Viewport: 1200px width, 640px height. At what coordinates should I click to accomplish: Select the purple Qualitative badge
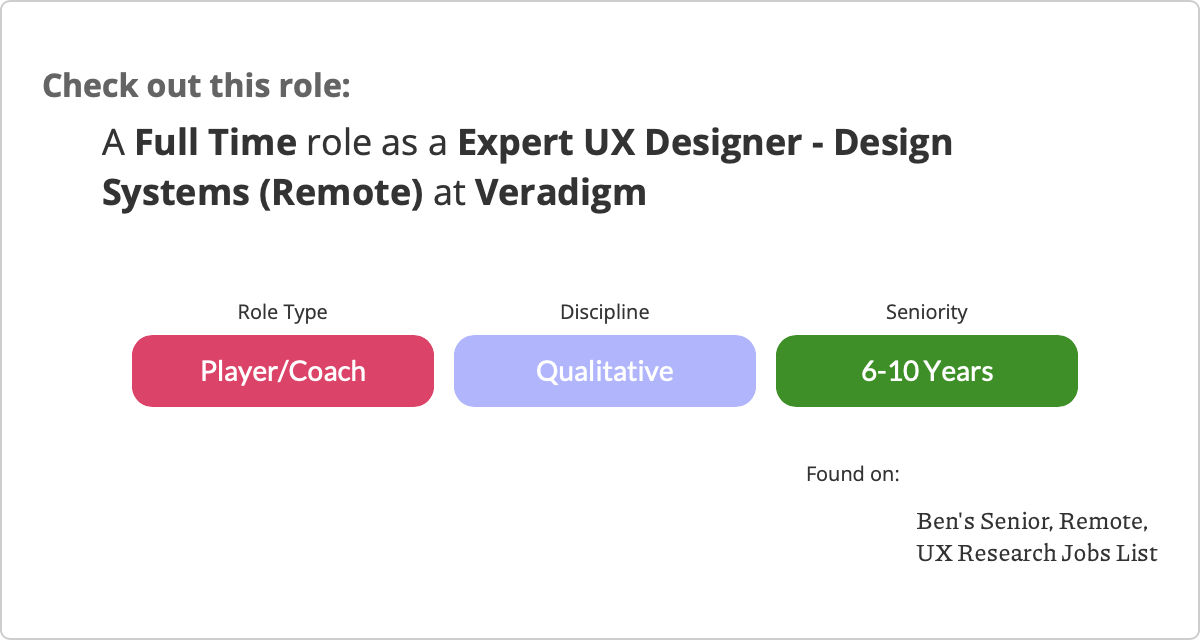(x=605, y=371)
